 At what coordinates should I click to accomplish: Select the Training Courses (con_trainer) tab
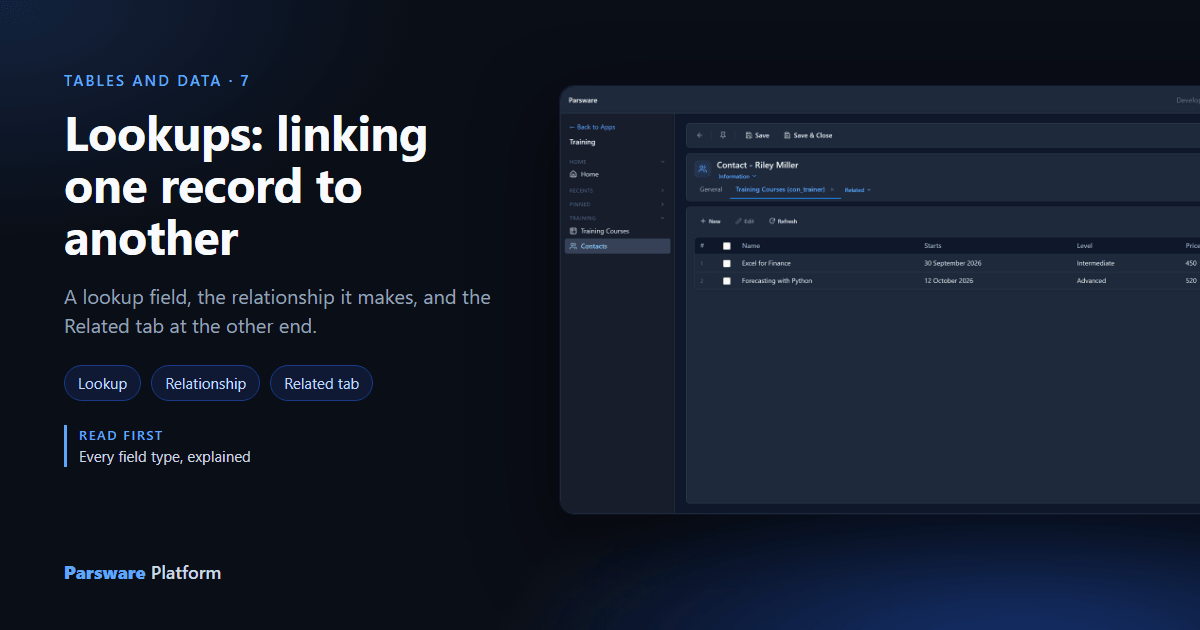click(x=780, y=189)
